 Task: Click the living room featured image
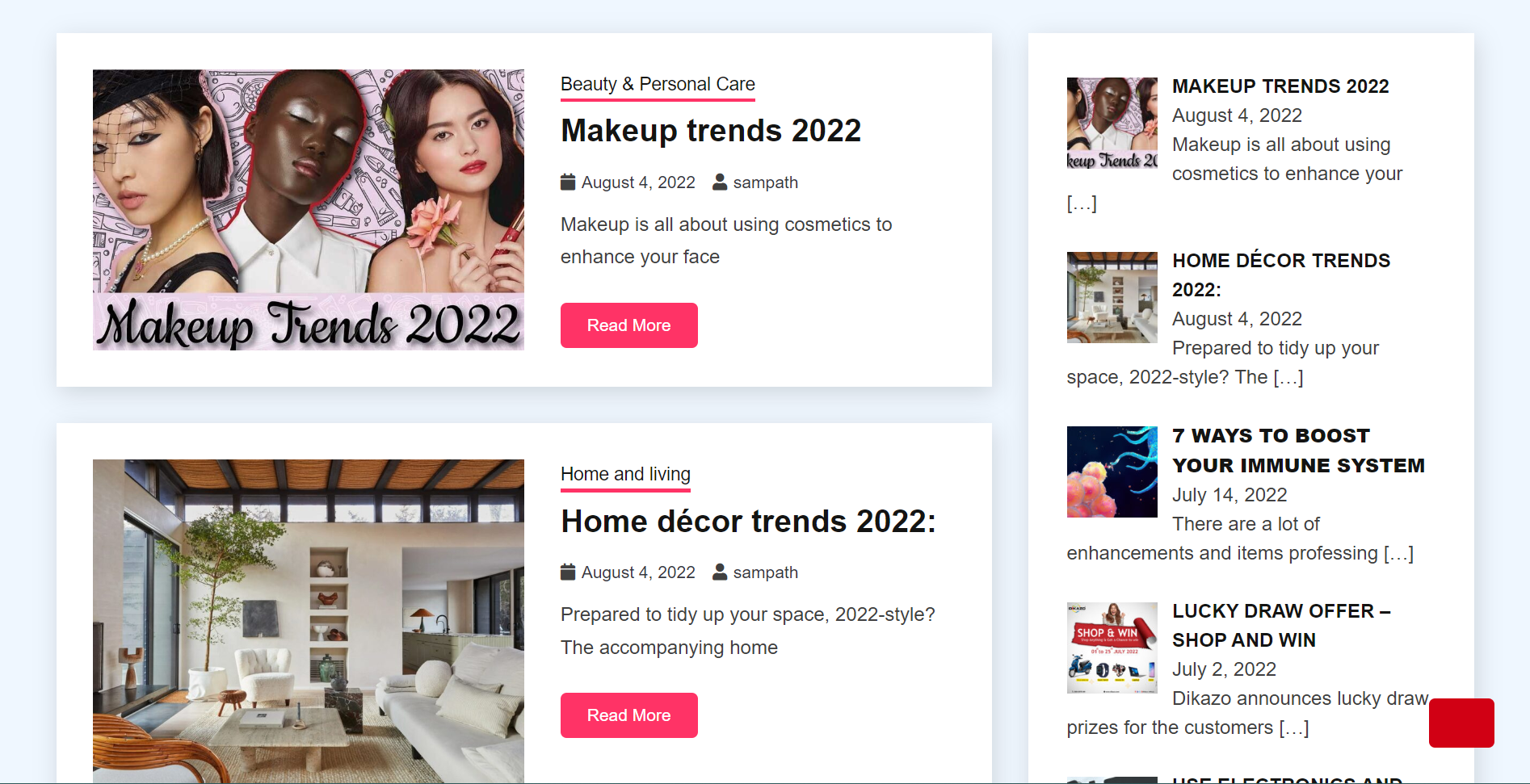pos(309,620)
